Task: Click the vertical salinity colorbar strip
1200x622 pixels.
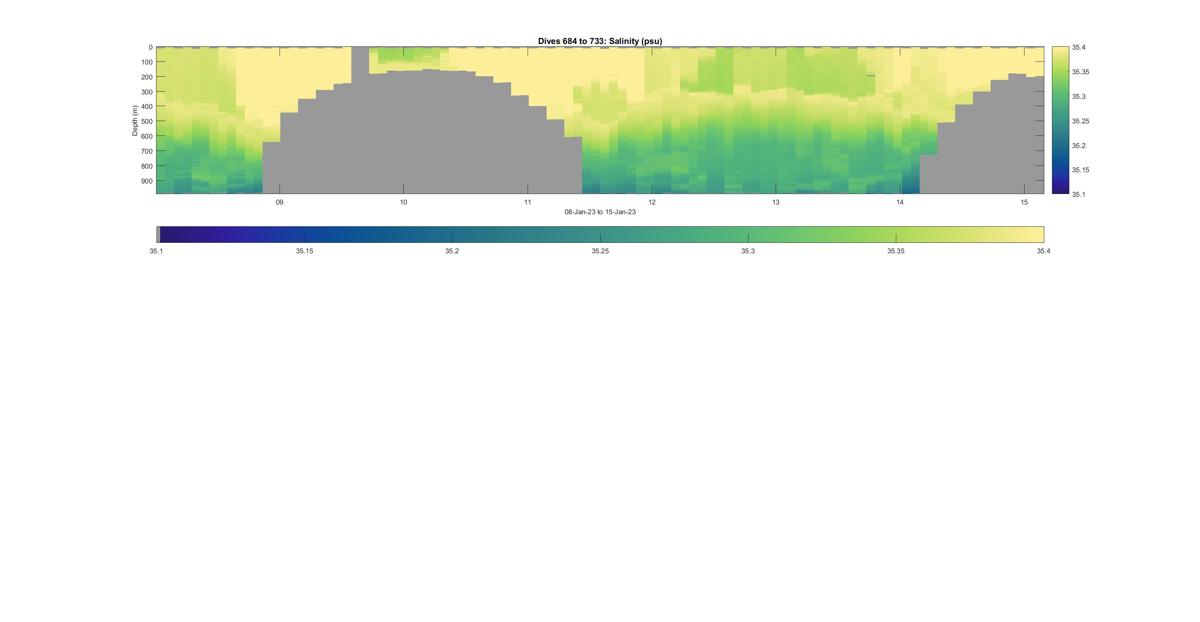Action: pyautogui.click(x=1060, y=120)
